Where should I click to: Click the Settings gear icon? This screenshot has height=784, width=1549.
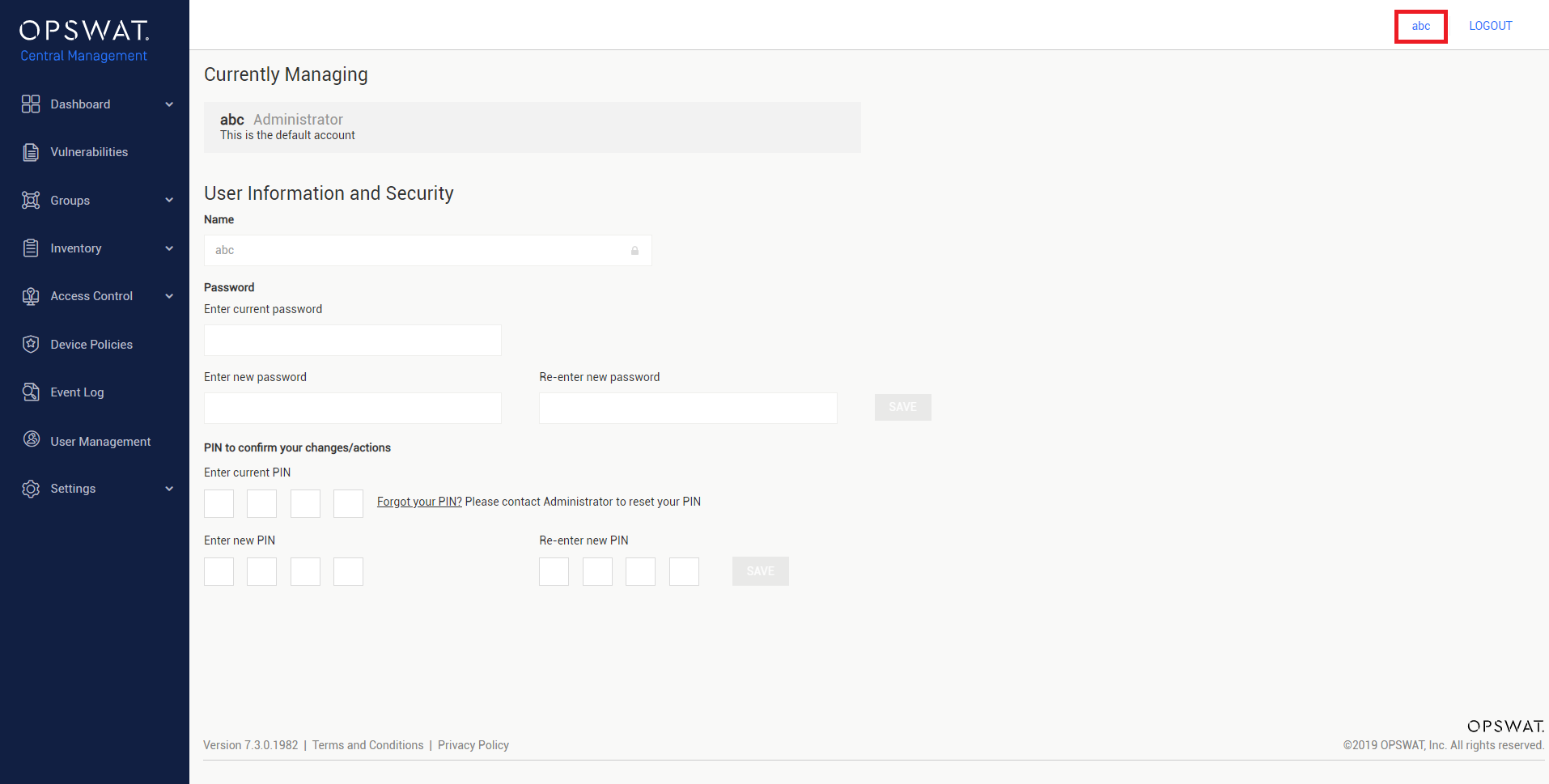click(31, 489)
